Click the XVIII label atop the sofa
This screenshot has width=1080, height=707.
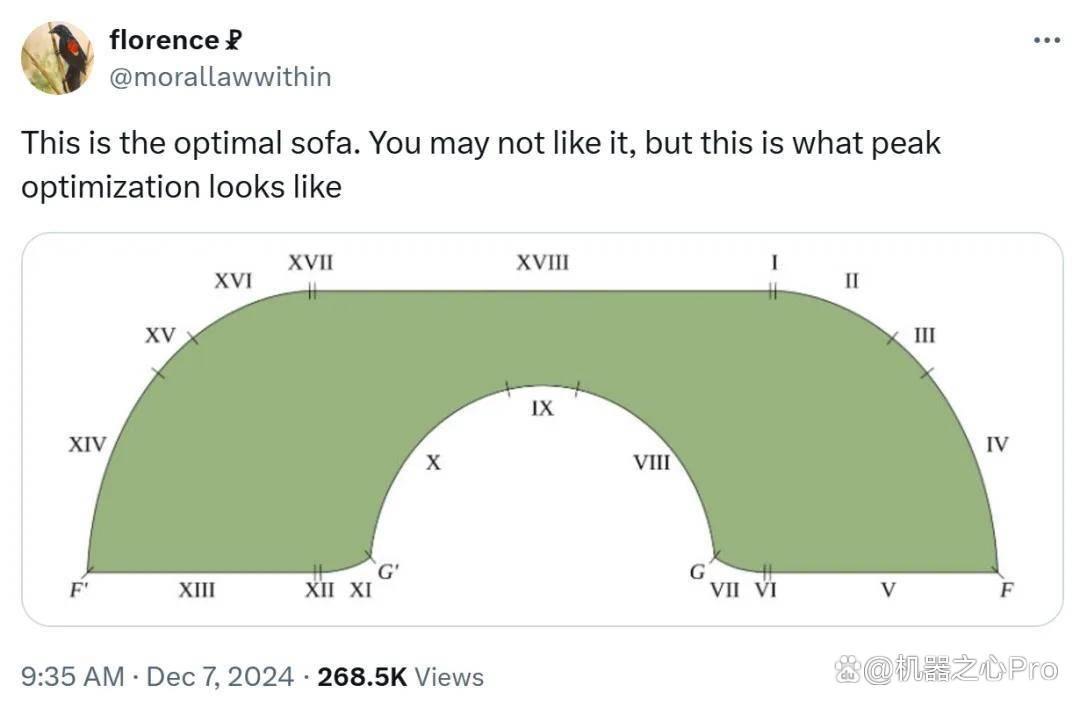click(543, 263)
